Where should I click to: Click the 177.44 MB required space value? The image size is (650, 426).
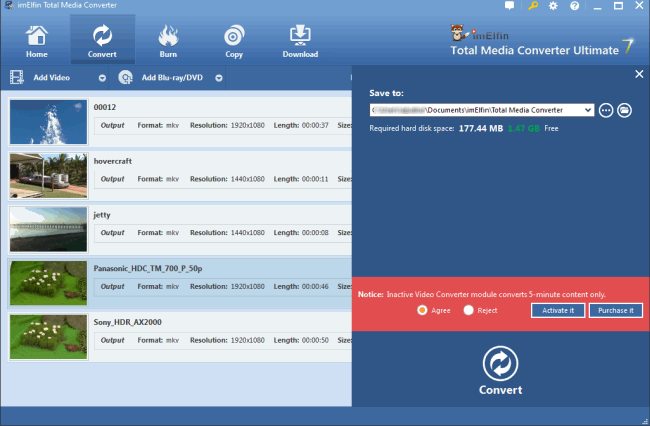(481, 128)
